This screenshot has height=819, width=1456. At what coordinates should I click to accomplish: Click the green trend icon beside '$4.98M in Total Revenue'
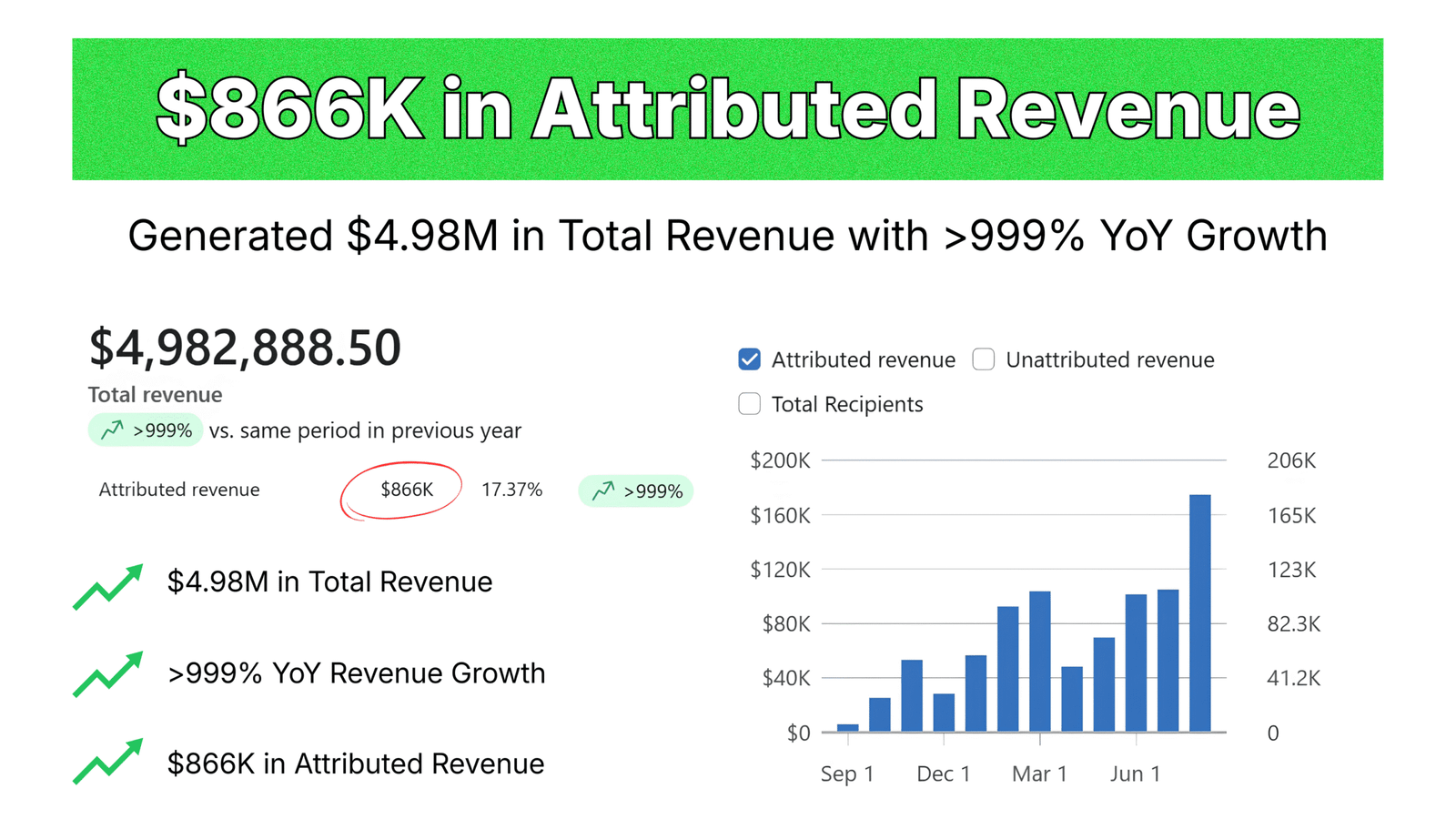click(x=108, y=587)
